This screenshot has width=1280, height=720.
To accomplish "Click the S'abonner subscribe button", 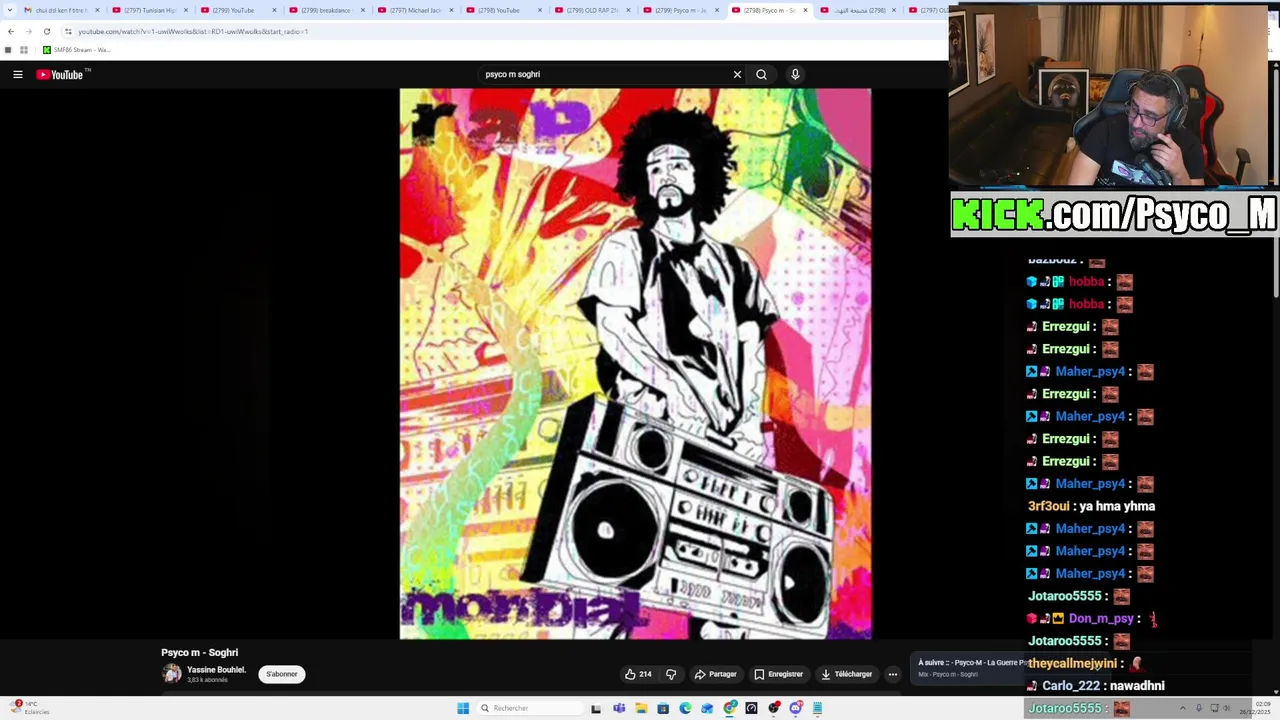I will (281, 674).
